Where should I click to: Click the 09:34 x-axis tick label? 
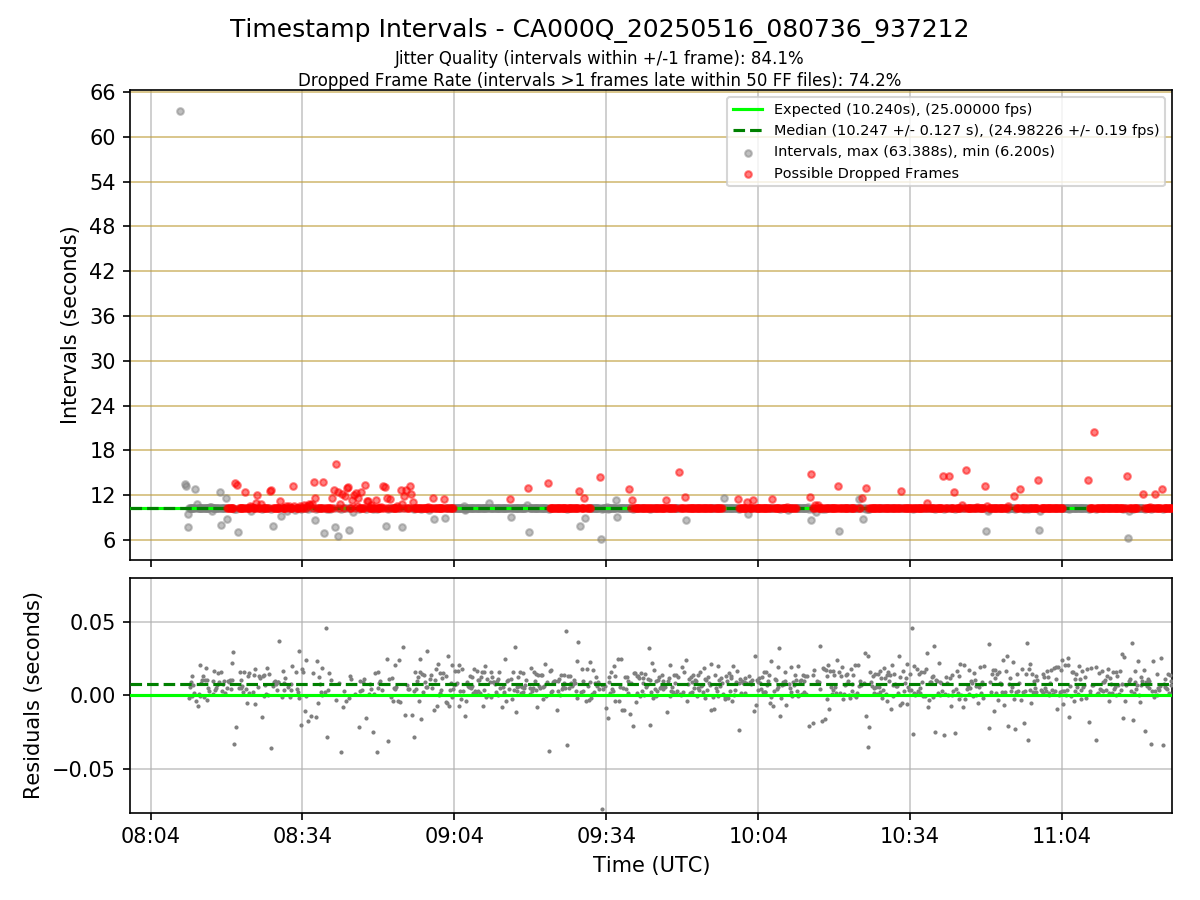coord(606,834)
